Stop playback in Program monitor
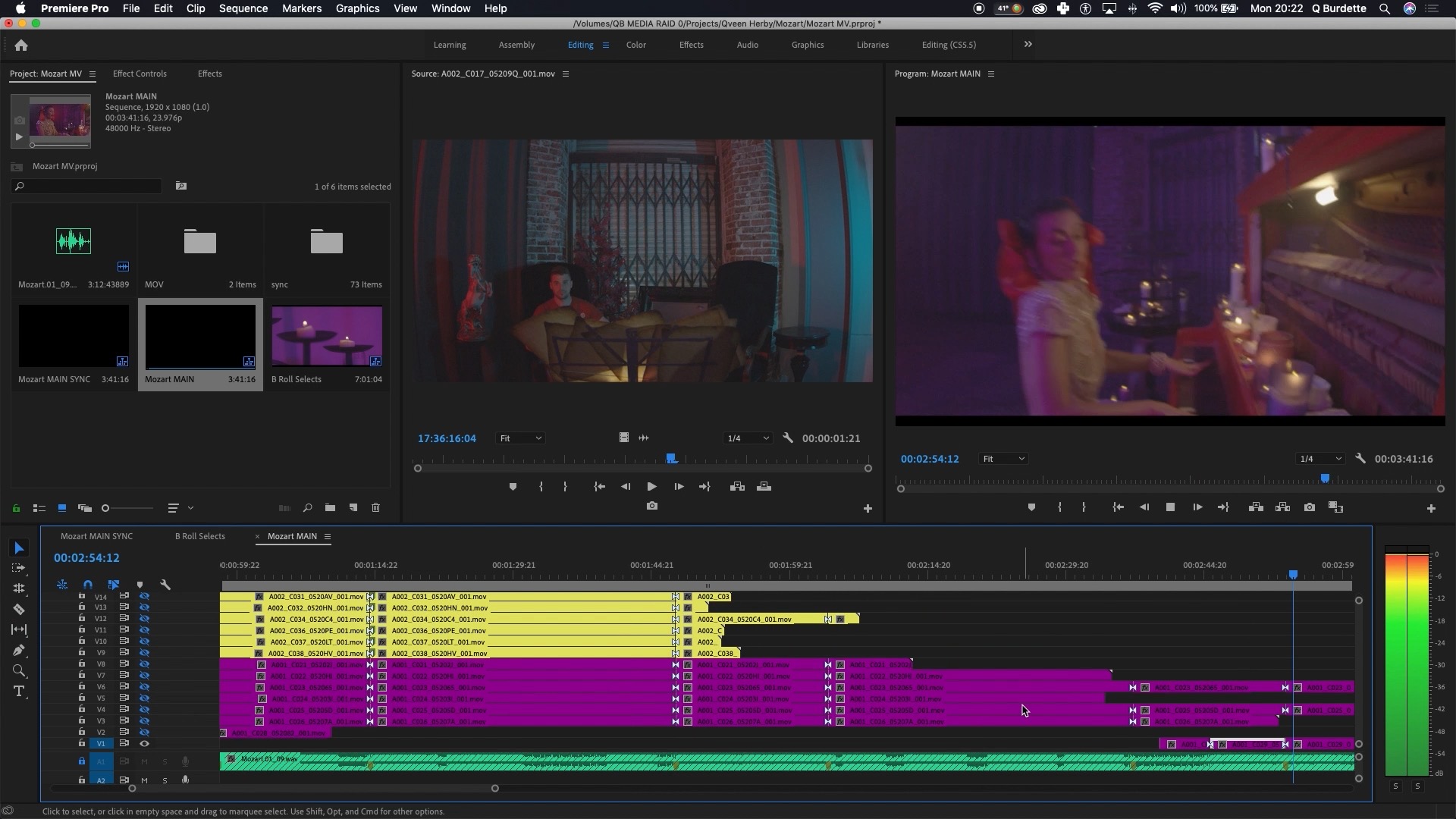Viewport: 1456px width, 819px height. coord(1170,507)
